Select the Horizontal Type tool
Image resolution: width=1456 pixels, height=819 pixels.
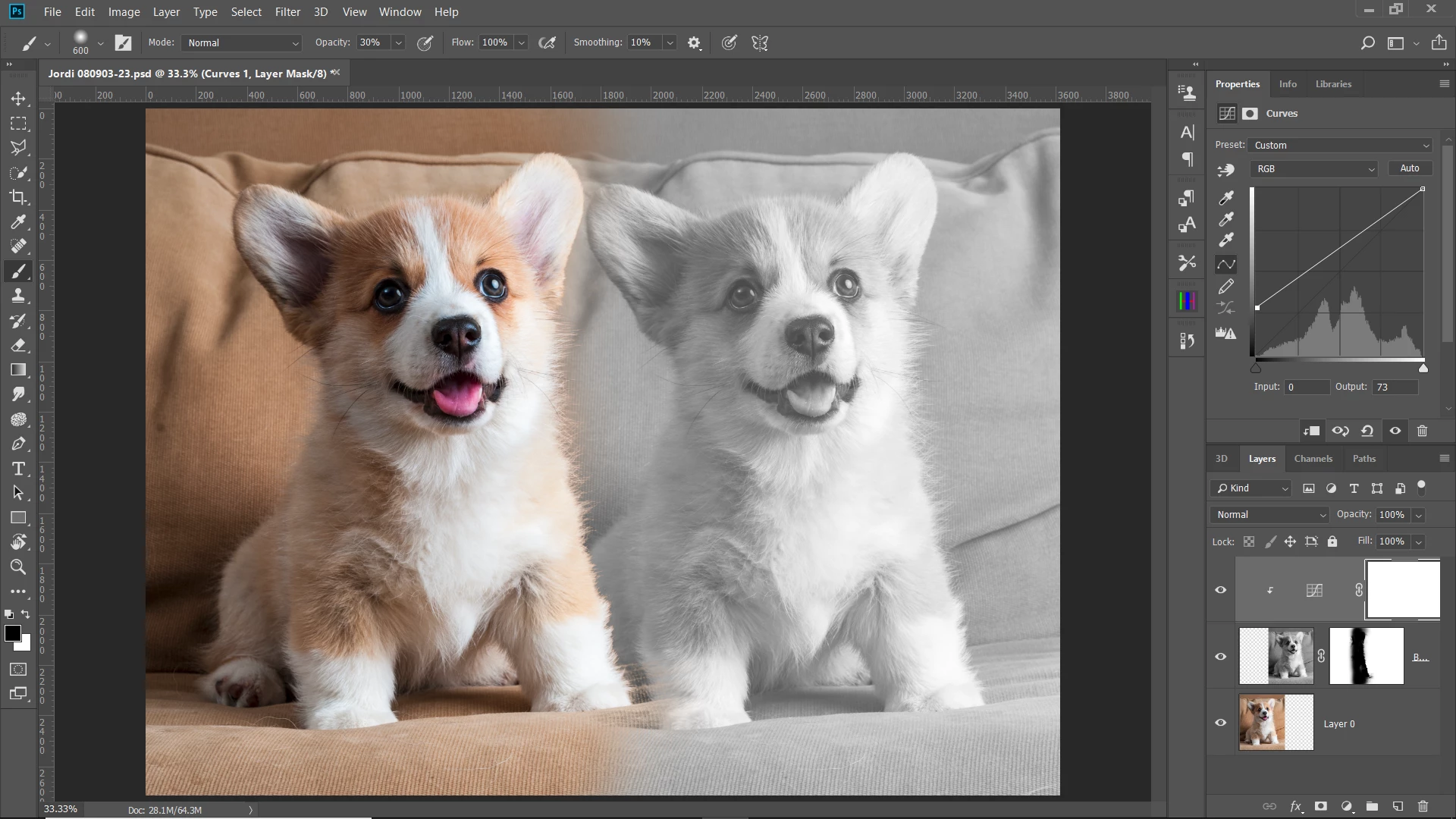(18, 469)
